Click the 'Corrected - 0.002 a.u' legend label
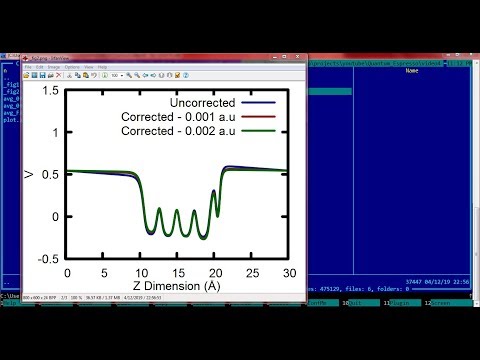Image resolution: width=480 pixels, height=360 pixels. pos(178,131)
